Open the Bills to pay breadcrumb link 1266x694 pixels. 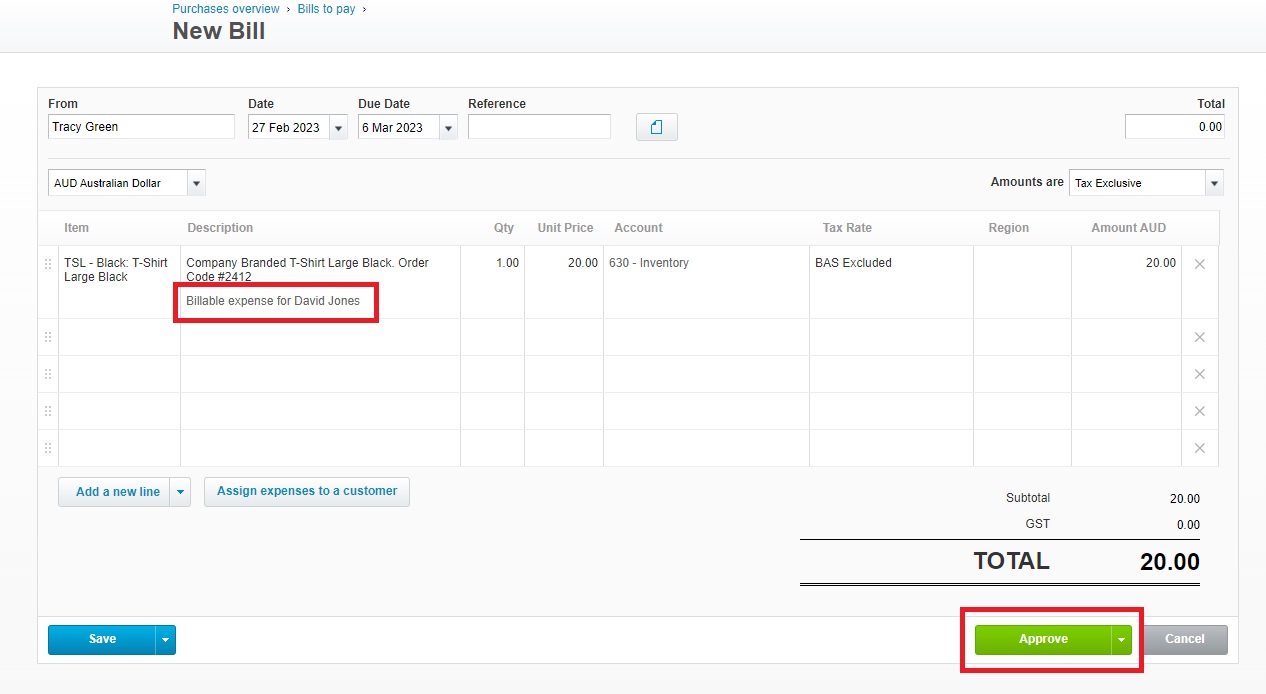pyautogui.click(x=326, y=9)
